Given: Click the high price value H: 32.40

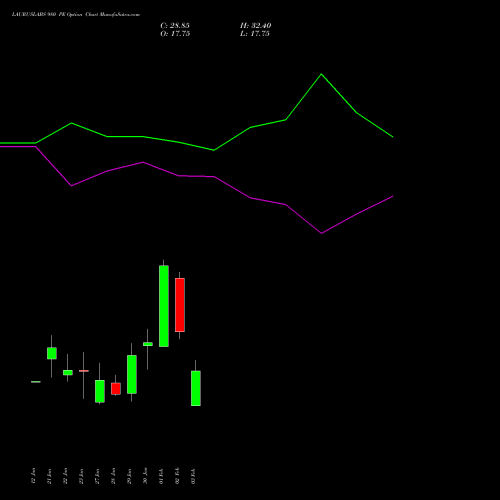Looking at the screenshot, I should click(255, 26).
